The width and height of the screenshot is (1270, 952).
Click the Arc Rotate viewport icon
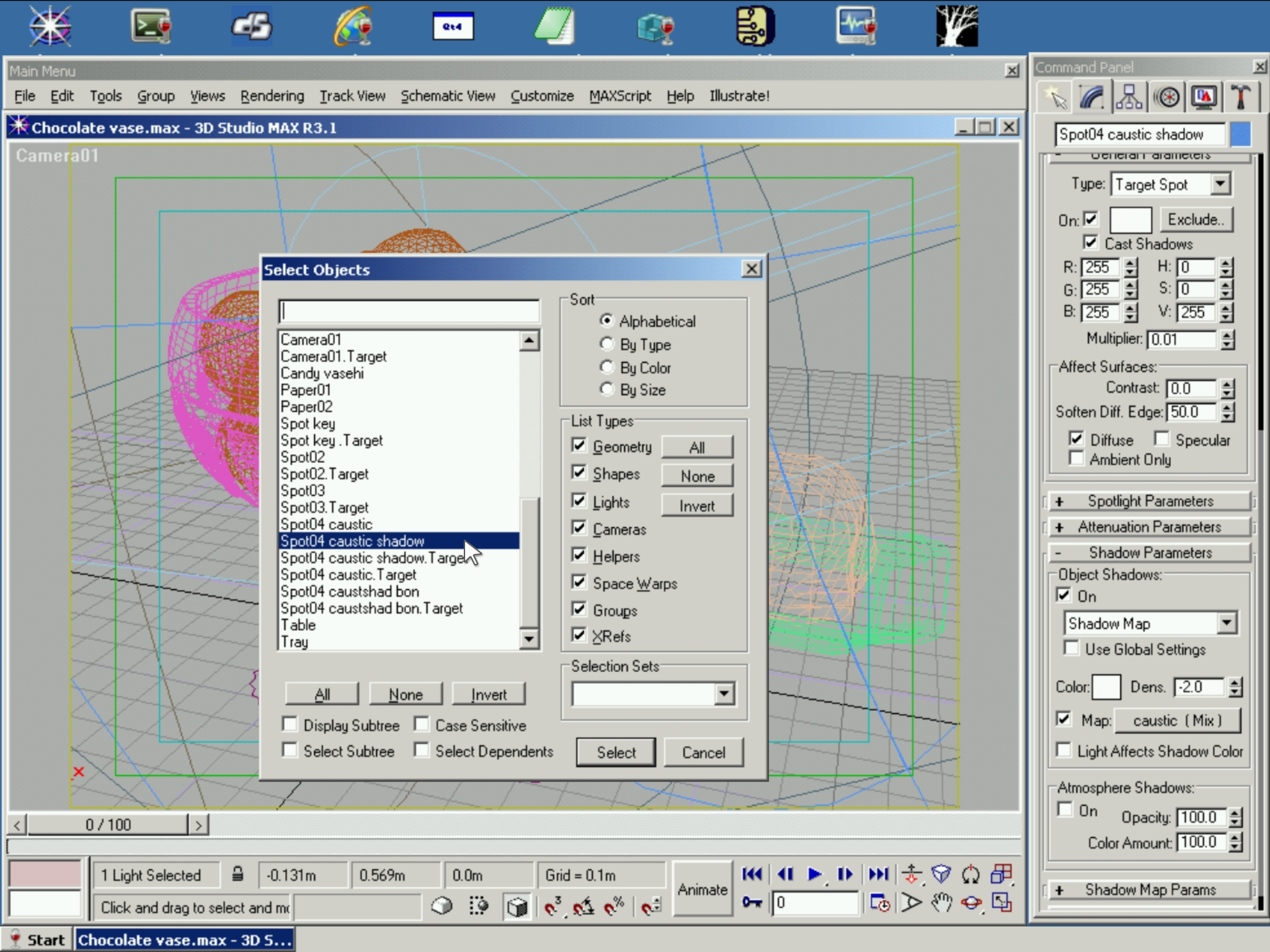(x=971, y=903)
